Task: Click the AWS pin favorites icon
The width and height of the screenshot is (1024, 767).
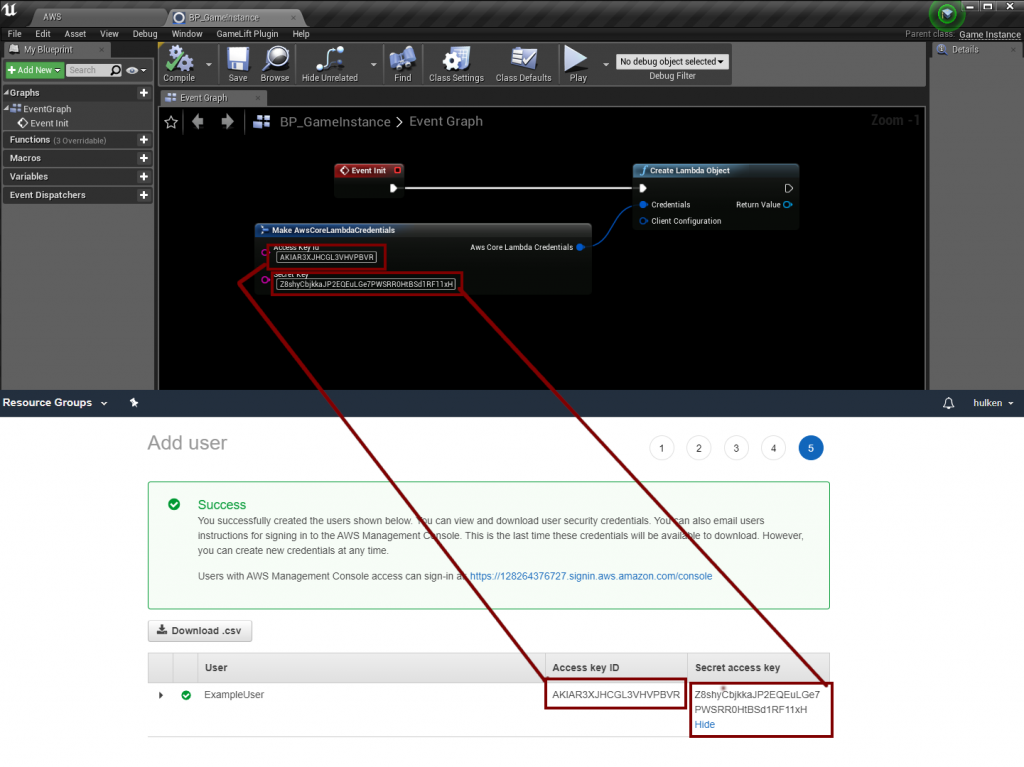Action: point(134,402)
